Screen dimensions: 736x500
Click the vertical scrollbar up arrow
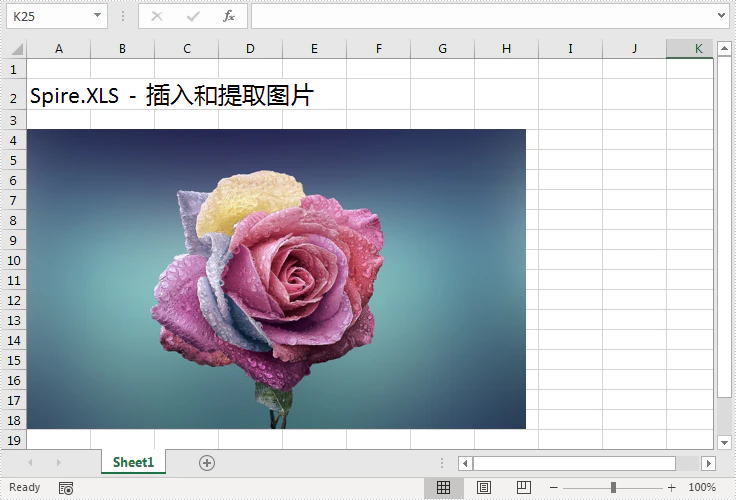pos(724,48)
